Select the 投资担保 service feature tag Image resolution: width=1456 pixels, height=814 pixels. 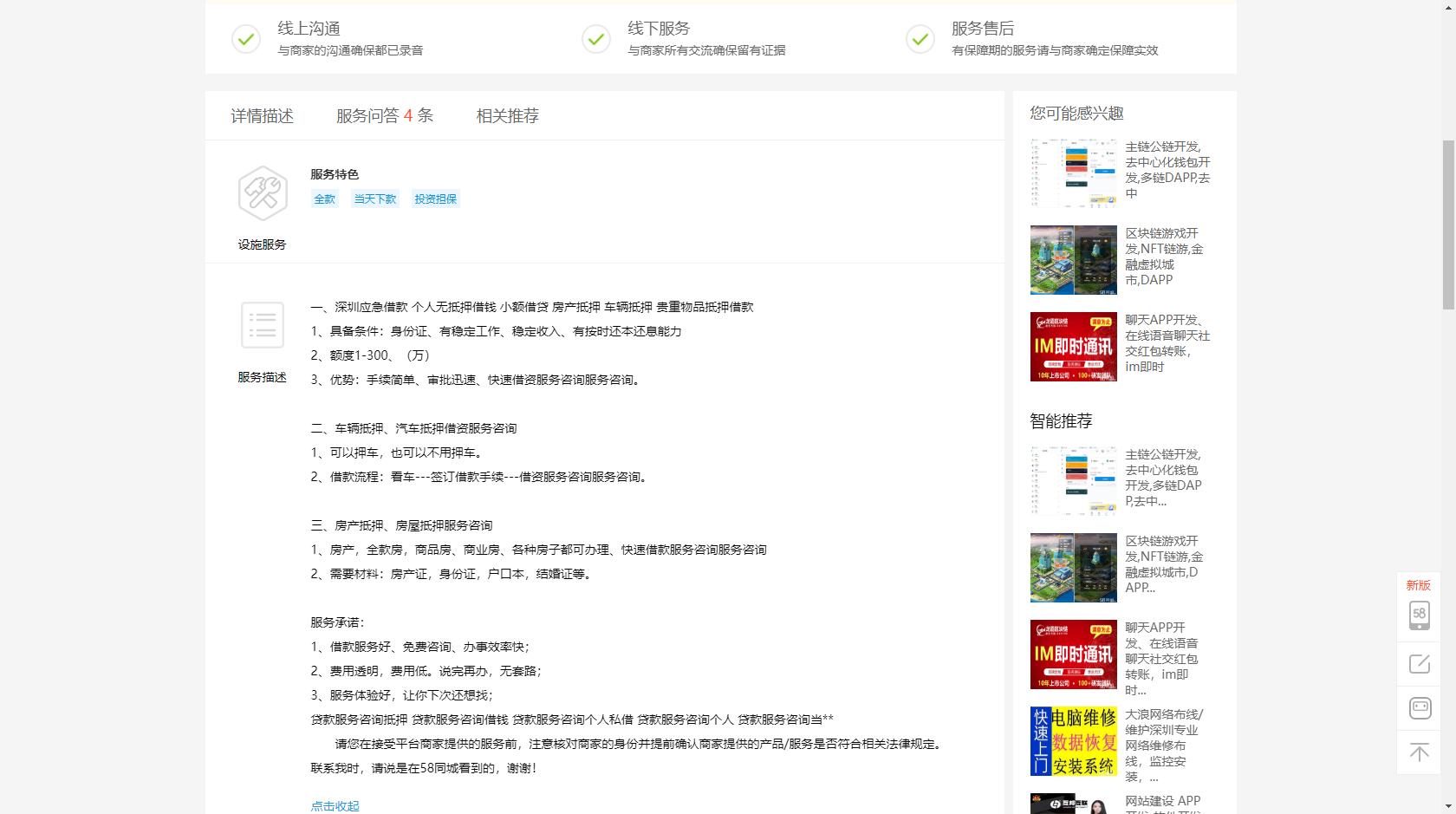click(x=435, y=199)
